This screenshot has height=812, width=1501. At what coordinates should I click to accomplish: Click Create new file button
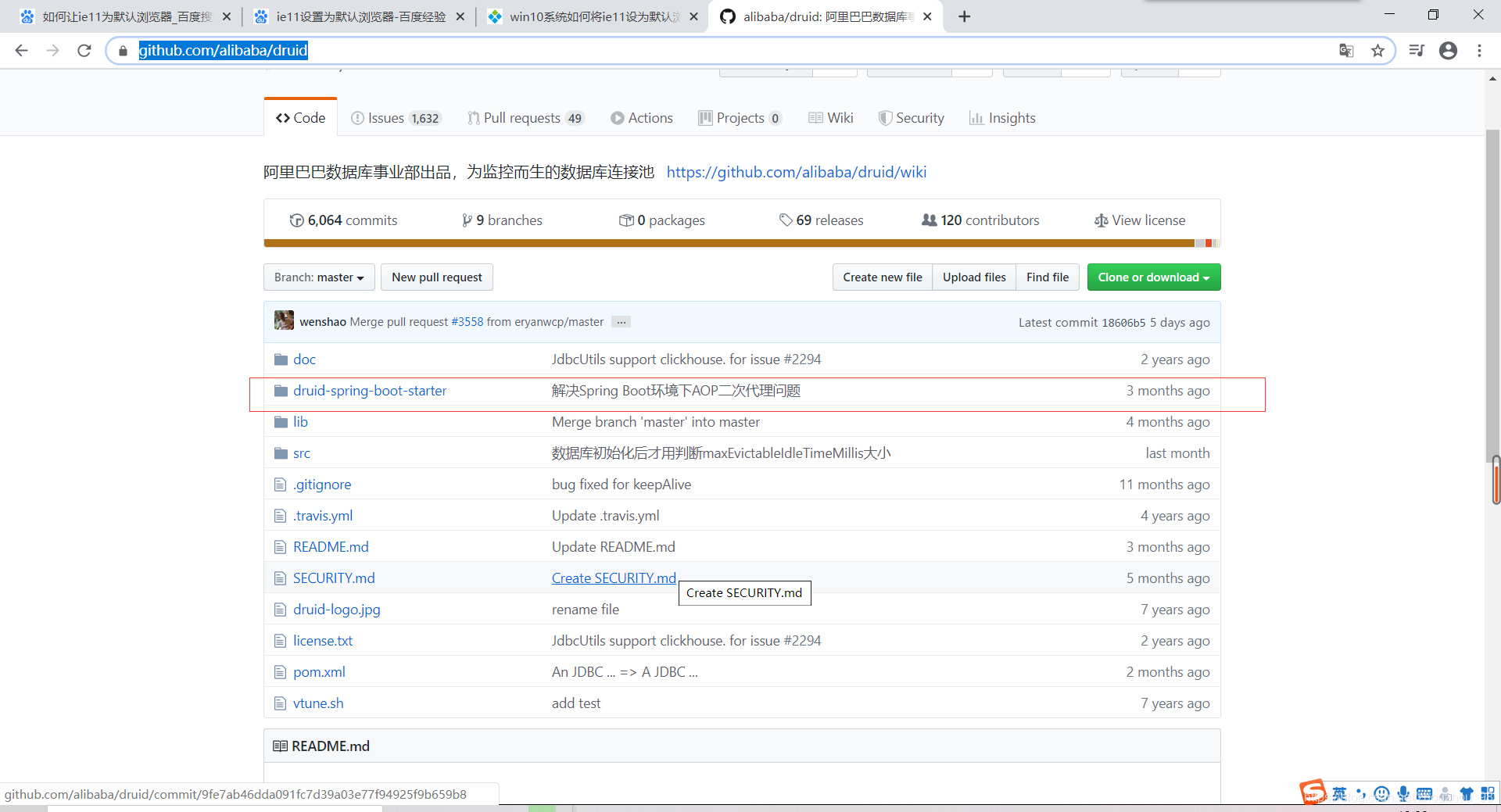coord(883,277)
